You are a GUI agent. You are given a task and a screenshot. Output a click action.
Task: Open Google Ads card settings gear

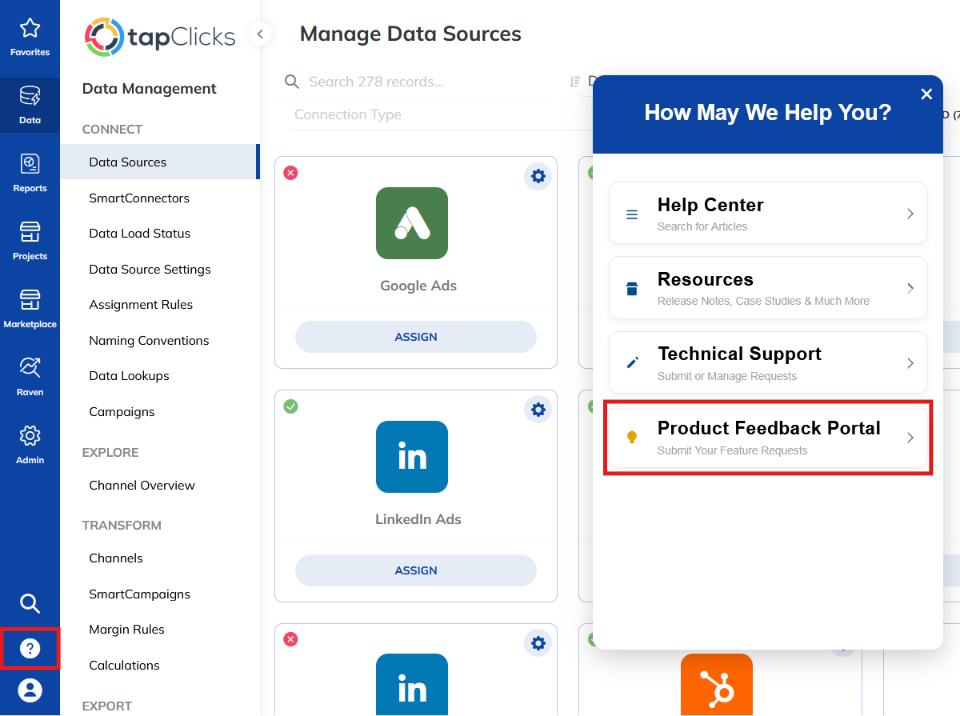pyautogui.click(x=538, y=176)
